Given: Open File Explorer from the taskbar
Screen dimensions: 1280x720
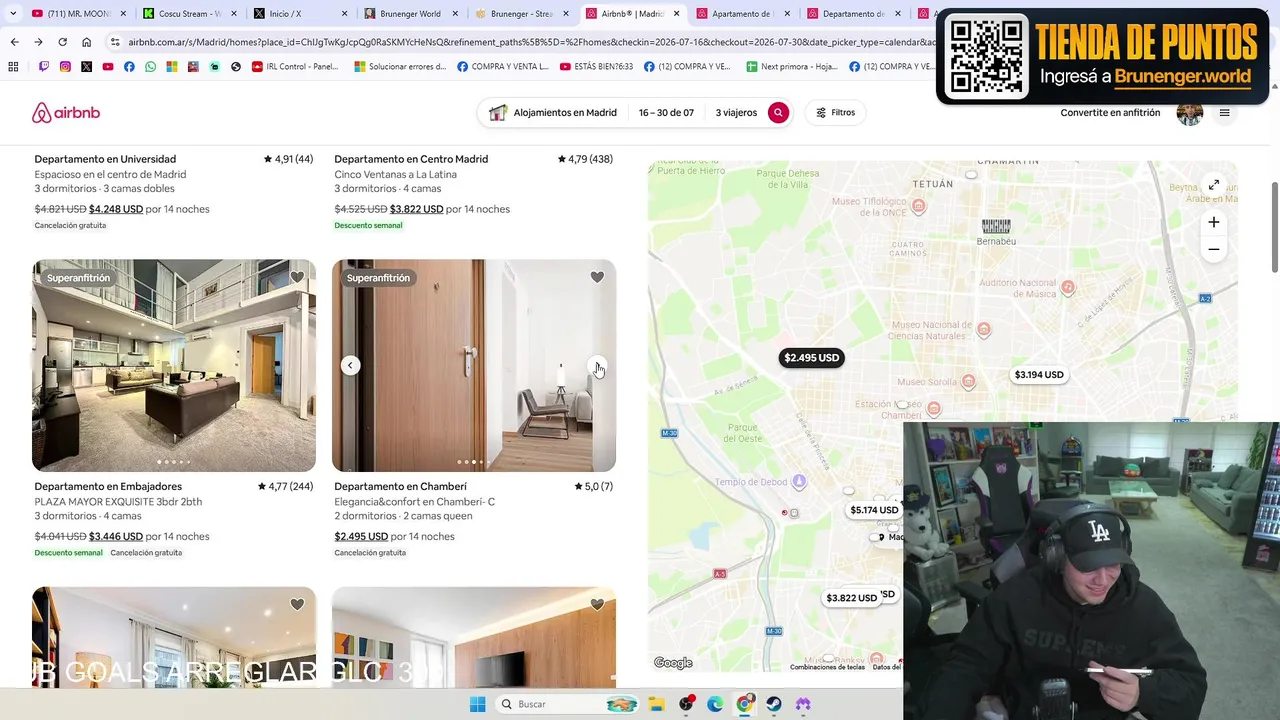Looking at the screenshot, I should 656,704.
